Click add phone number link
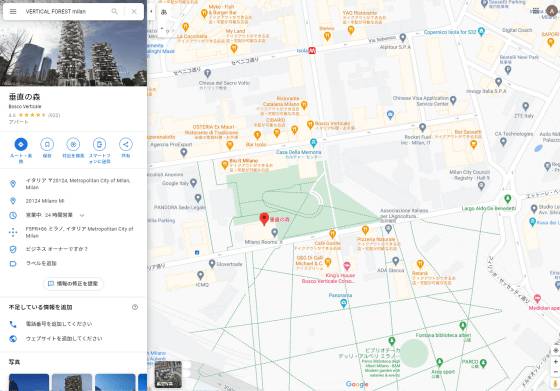Viewport: 560px width, 391px height. coord(59,324)
